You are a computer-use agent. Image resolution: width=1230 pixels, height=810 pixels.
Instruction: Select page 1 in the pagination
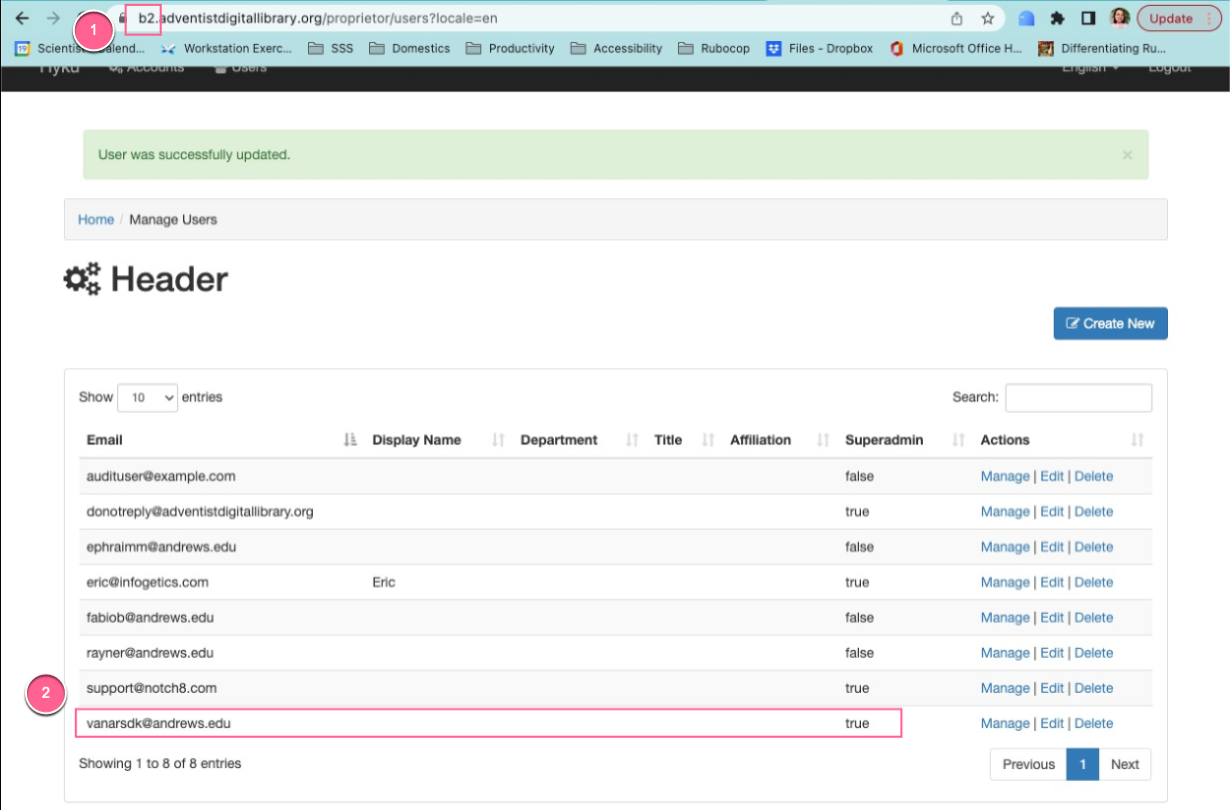click(x=1082, y=764)
